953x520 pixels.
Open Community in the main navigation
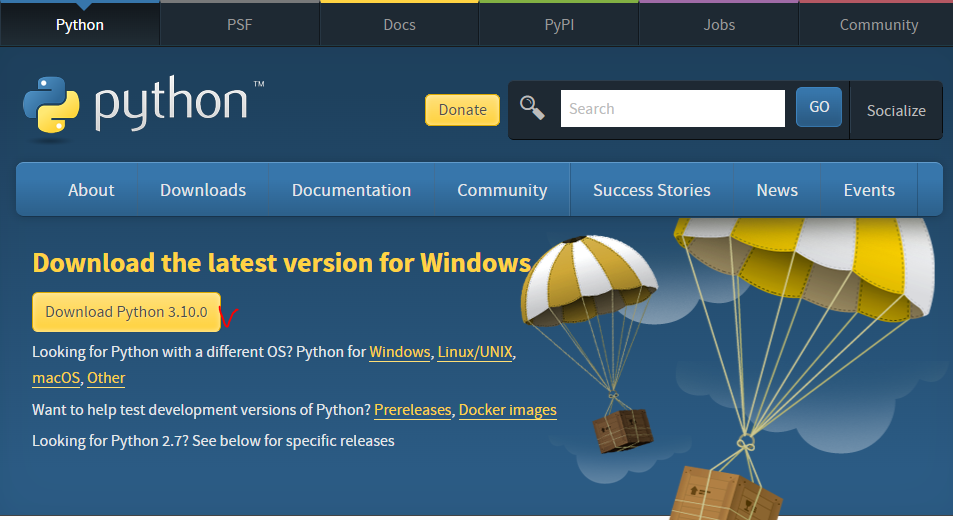pos(502,190)
